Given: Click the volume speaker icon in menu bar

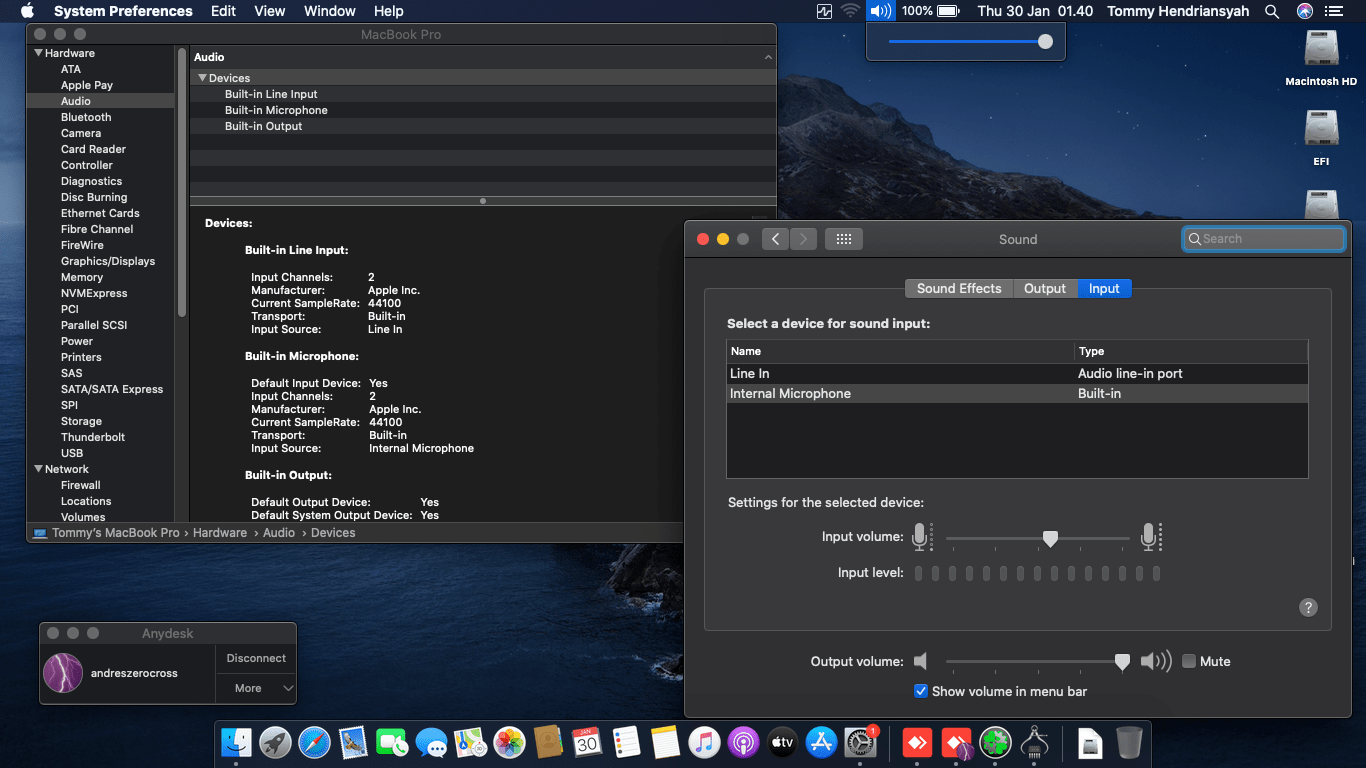Looking at the screenshot, I should [880, 11].
